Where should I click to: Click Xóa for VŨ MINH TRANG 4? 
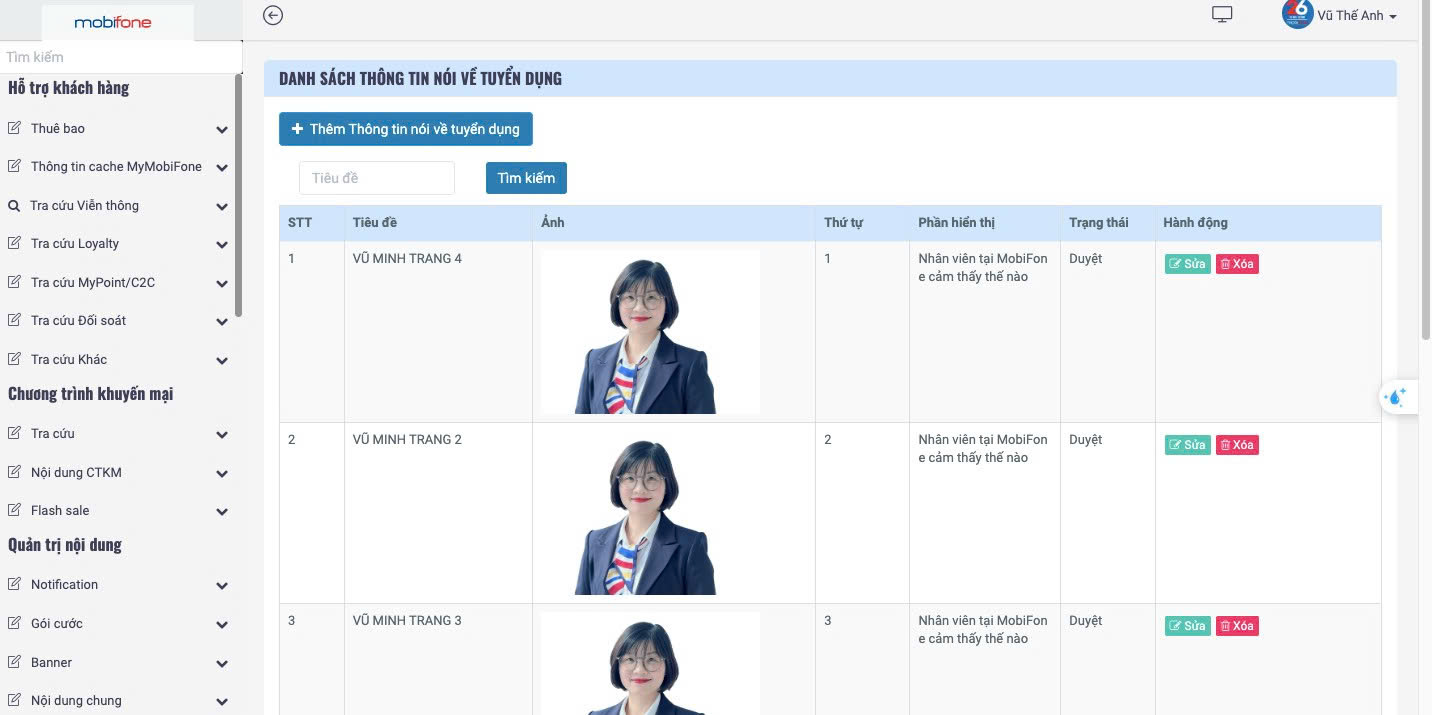pyautogui.click(x=1237, y=264)
